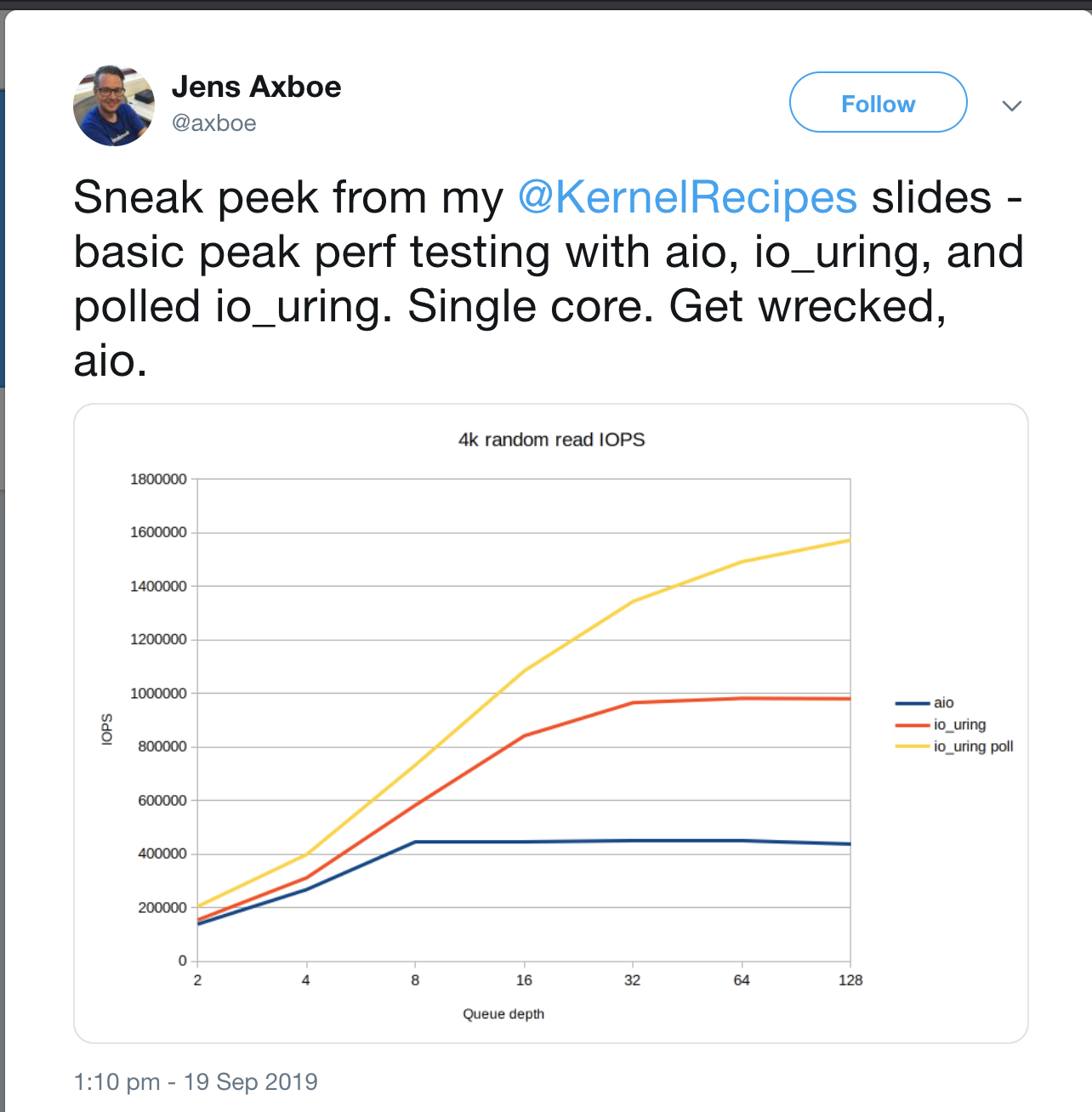1092x1112 pixels.
Task: Click the "io_uring poll" legend text
Action: (974, 746)
